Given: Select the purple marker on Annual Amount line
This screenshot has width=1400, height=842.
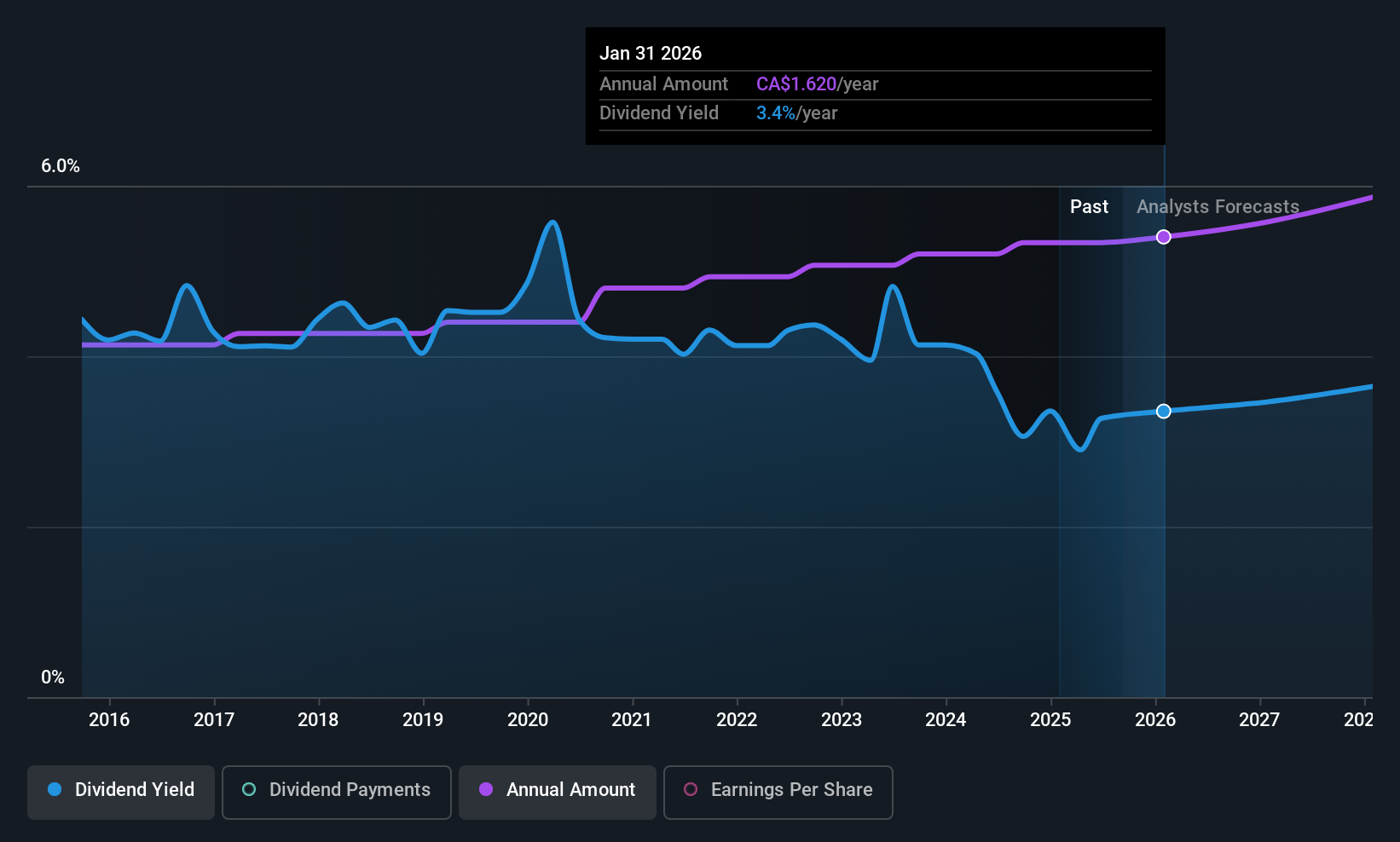Looking at the screenshot, I should [1164, 237].
